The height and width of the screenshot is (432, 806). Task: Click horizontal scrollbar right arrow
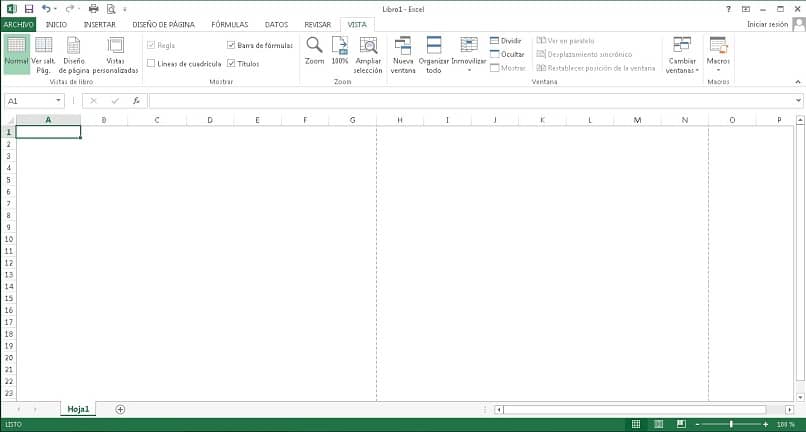[789, 410]
